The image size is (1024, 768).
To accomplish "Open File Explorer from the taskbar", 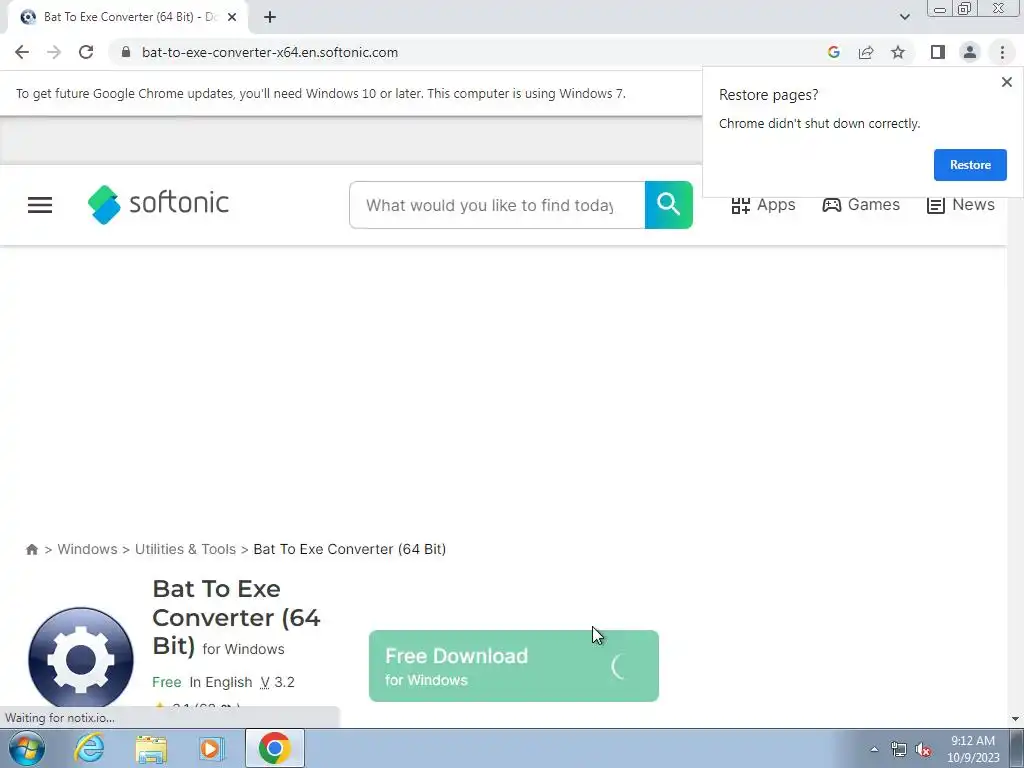I will [x=151, y=748].
